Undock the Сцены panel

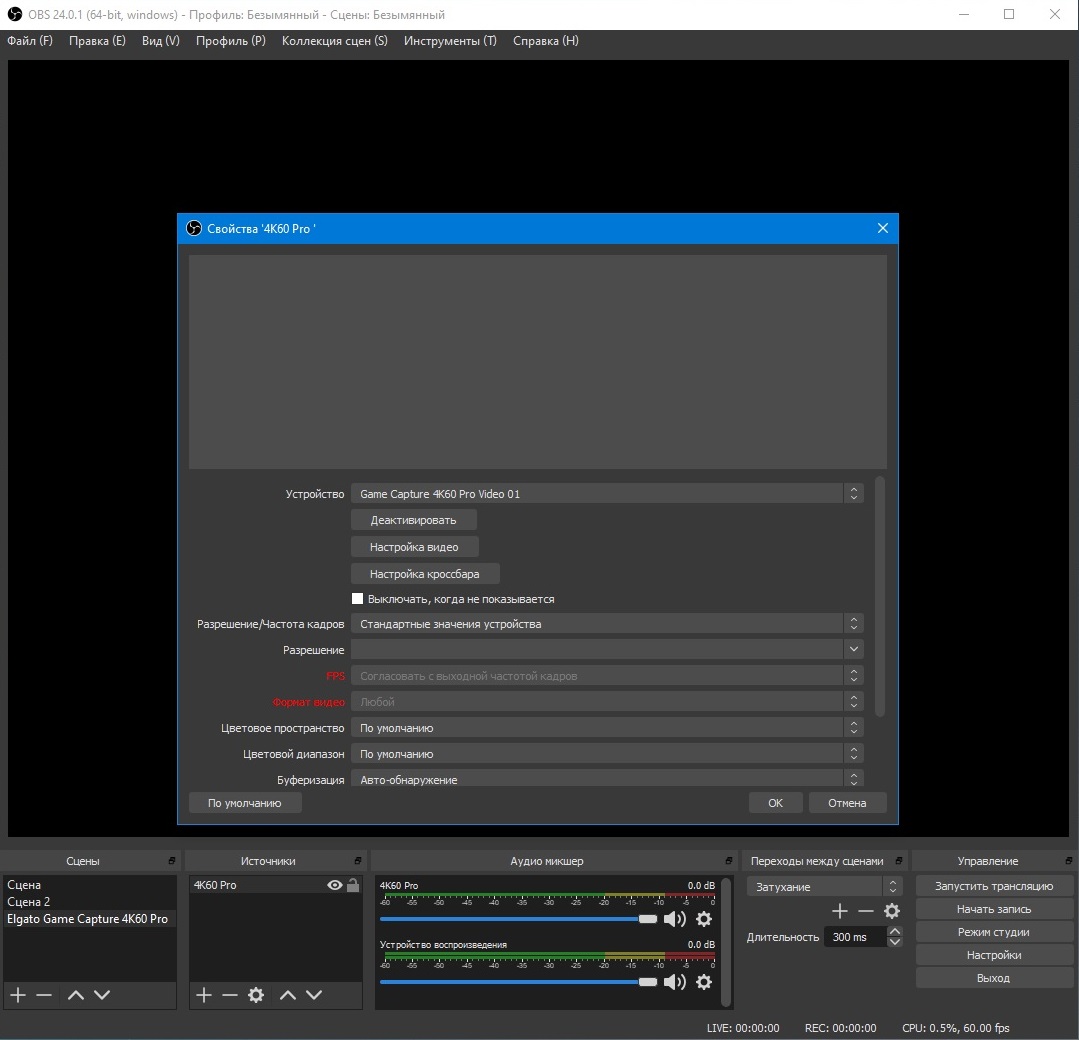[171, 860]
